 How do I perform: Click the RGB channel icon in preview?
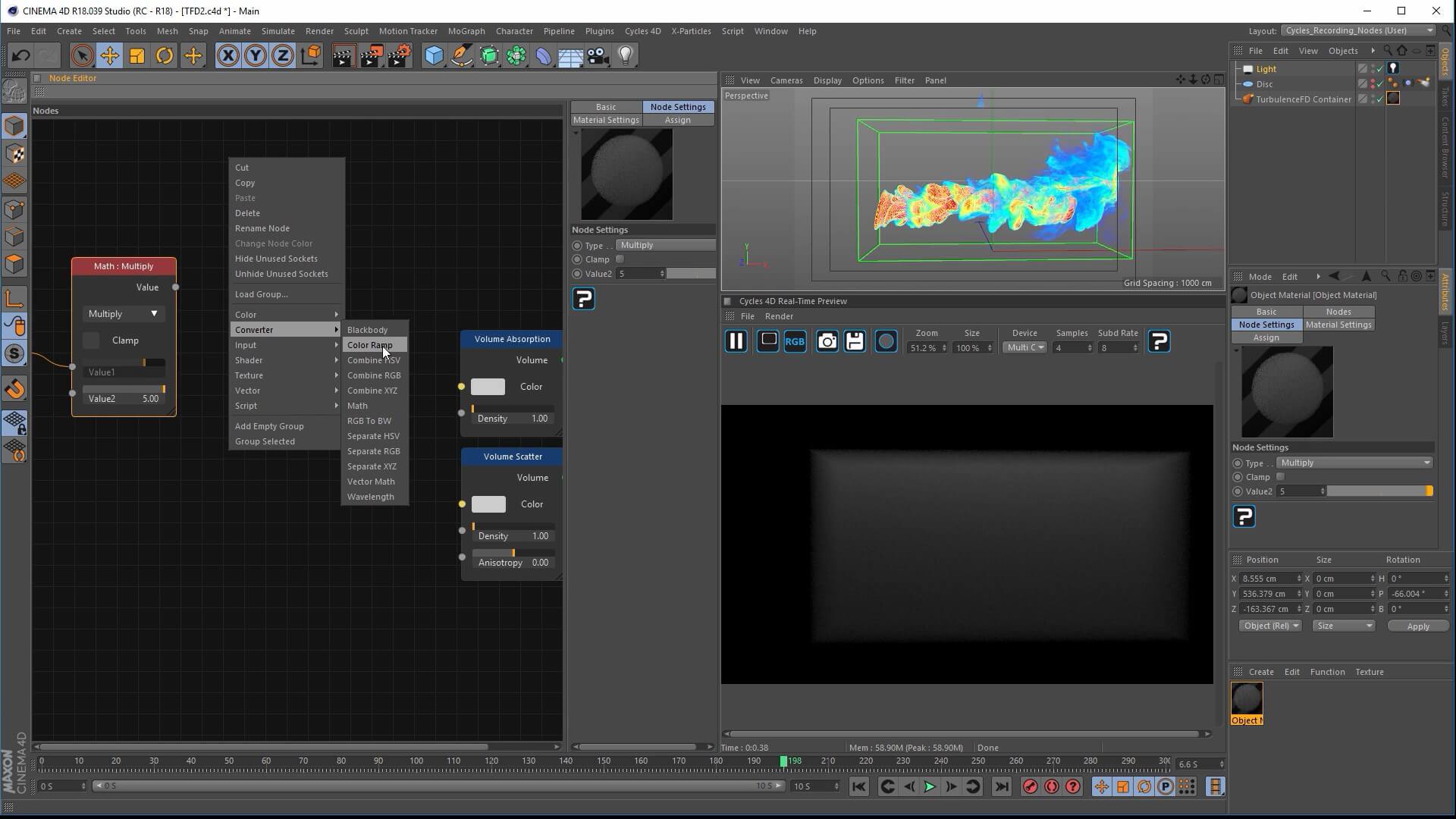[795, 341]
